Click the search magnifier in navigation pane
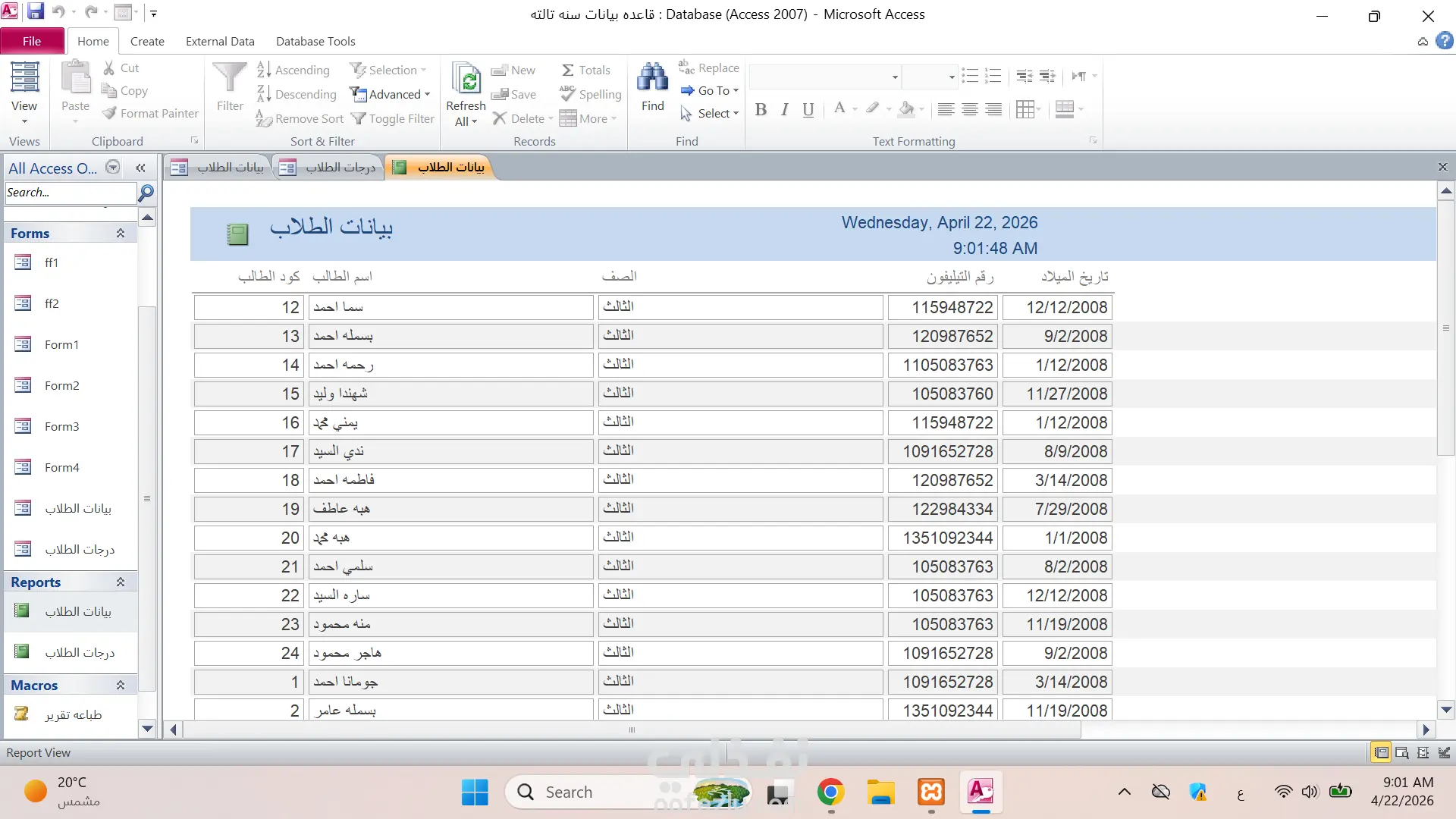Screen dimensions: 1456x819 pyautogui.click(x=146, y=193)
